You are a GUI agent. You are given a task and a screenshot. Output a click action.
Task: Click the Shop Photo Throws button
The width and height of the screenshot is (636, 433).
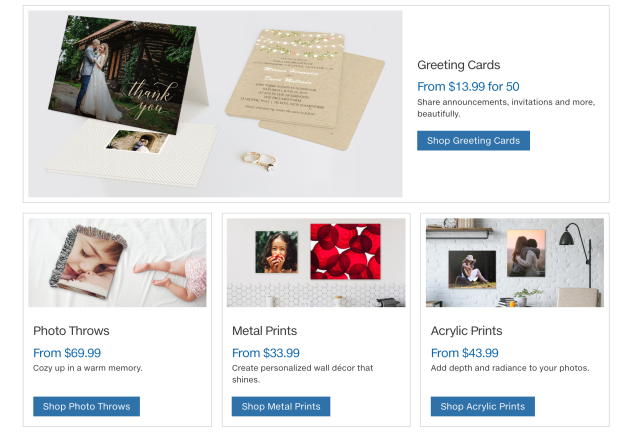(x=86, y=406)
